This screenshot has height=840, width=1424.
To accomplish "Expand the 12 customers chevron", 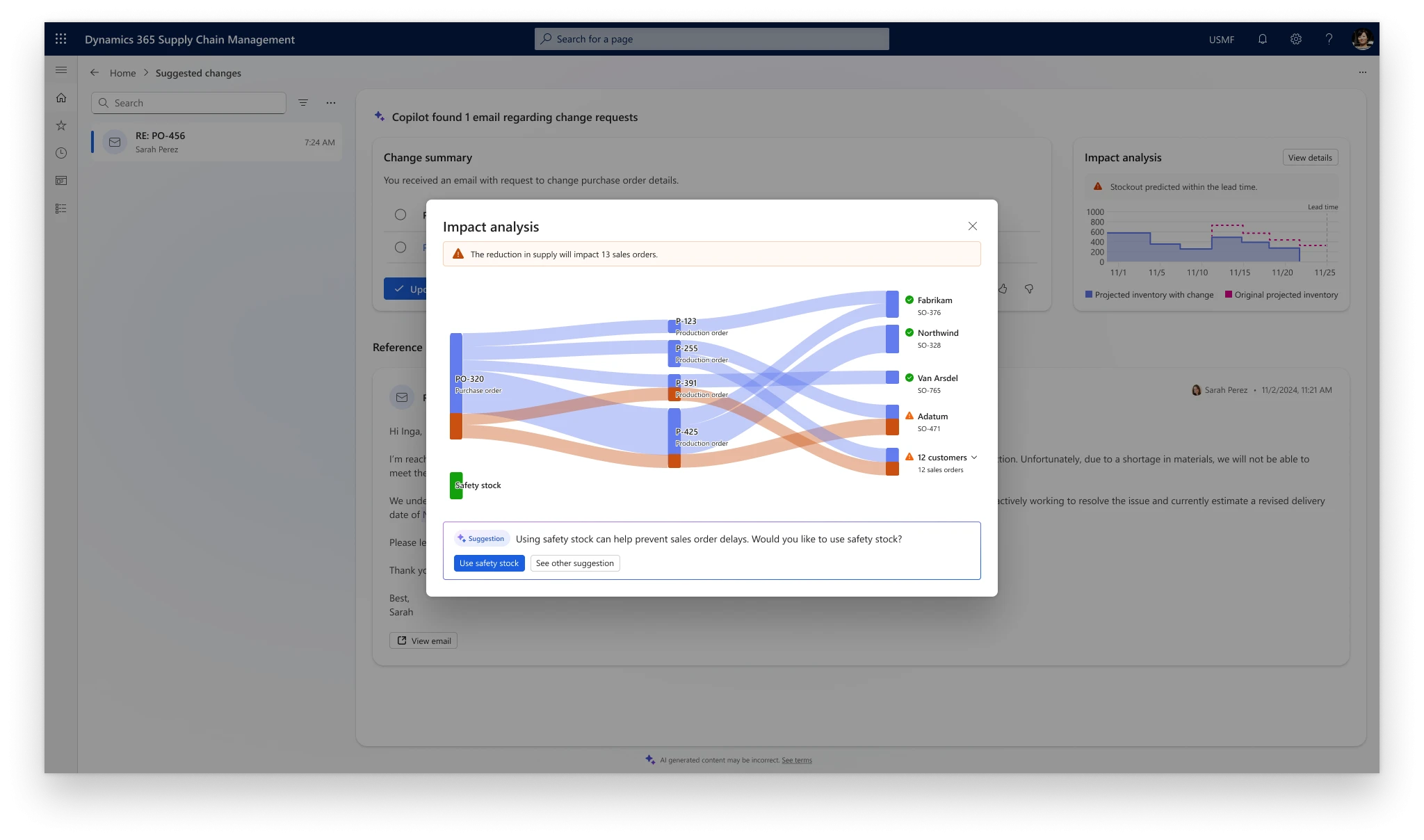I will (x=974, y=458).
